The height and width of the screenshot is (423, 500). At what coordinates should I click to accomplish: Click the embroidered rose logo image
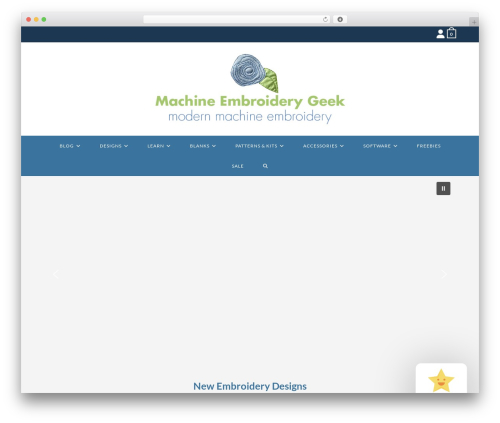coord(254,73)
